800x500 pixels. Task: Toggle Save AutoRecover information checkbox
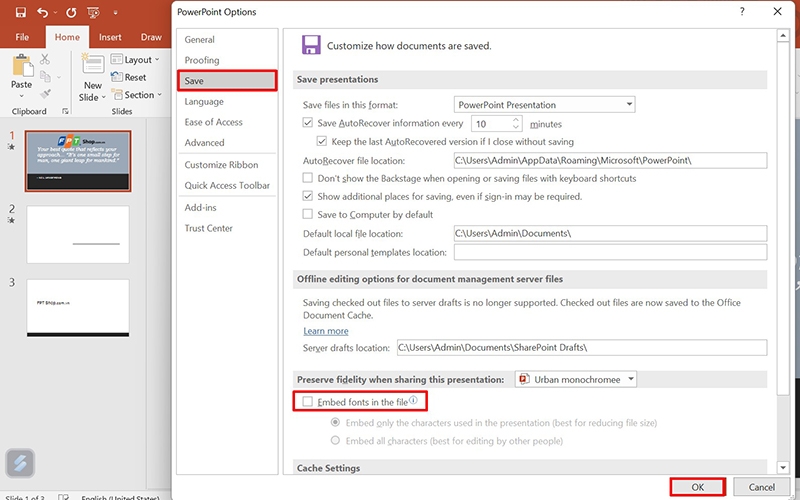[x=308, y=122]
